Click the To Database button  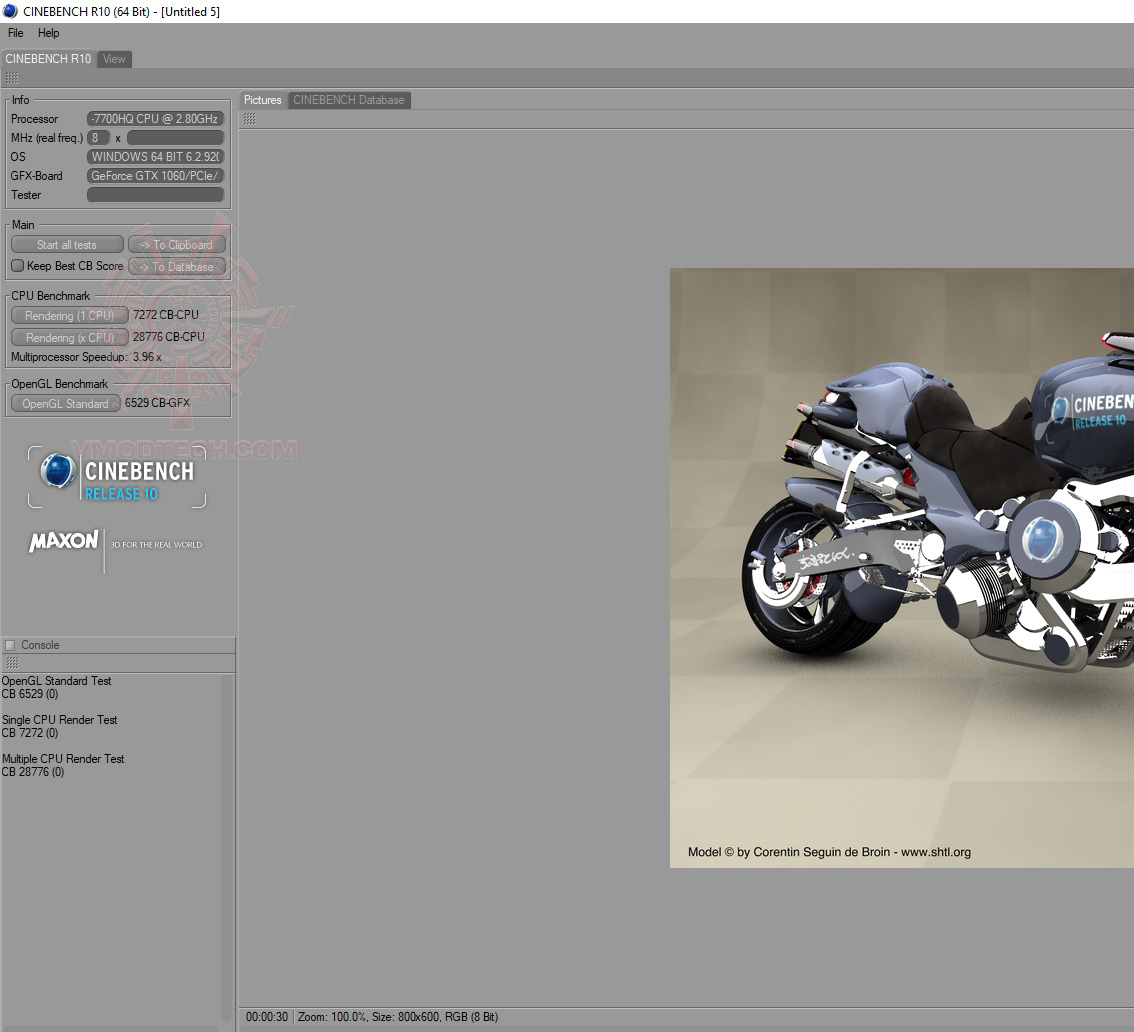[x=177, y=267]
